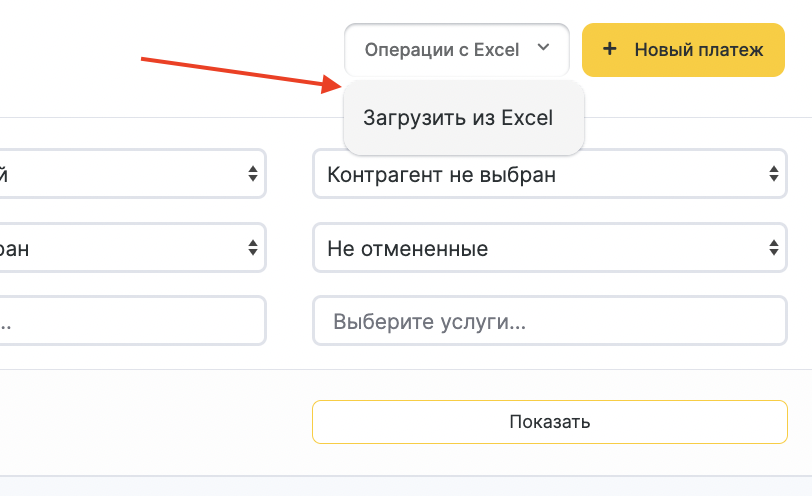Viewport: 812px width, 496px height.
Task: Focus the Выберите услуги input field
Action: click(549, 321)
